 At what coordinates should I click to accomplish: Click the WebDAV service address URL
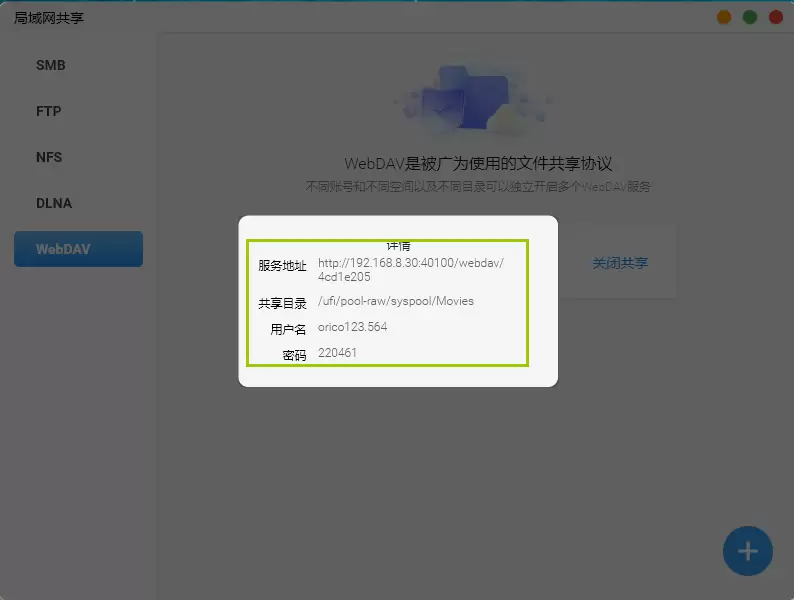[411, 270]
